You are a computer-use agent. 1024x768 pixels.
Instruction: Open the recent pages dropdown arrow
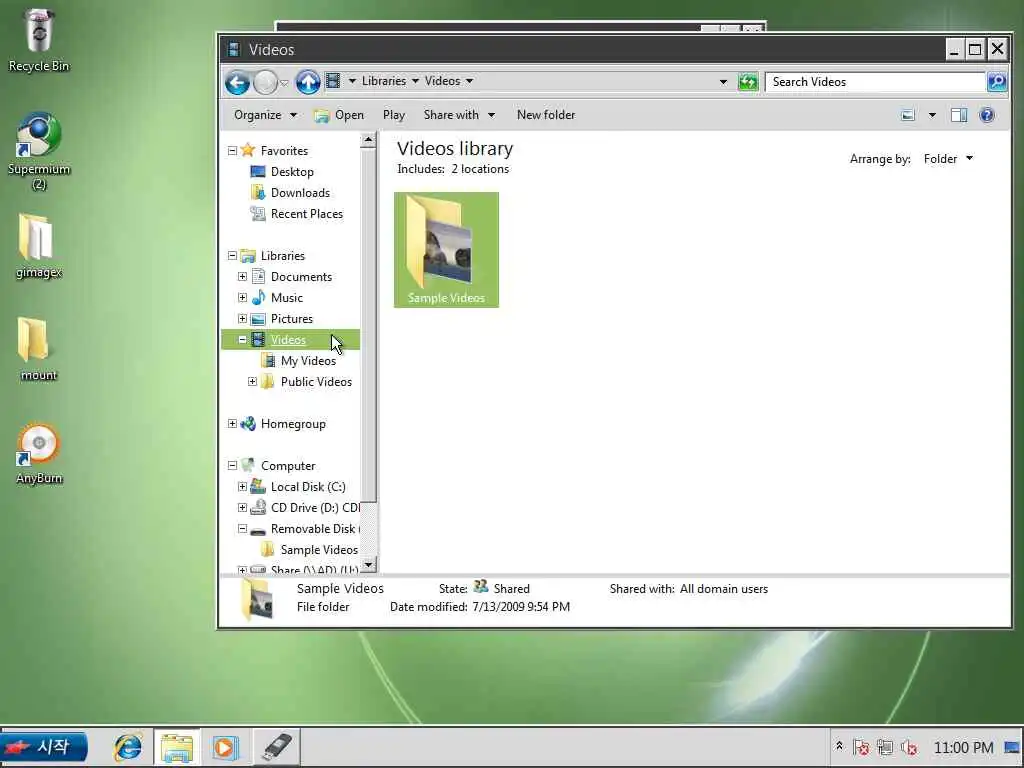(284, 83)
